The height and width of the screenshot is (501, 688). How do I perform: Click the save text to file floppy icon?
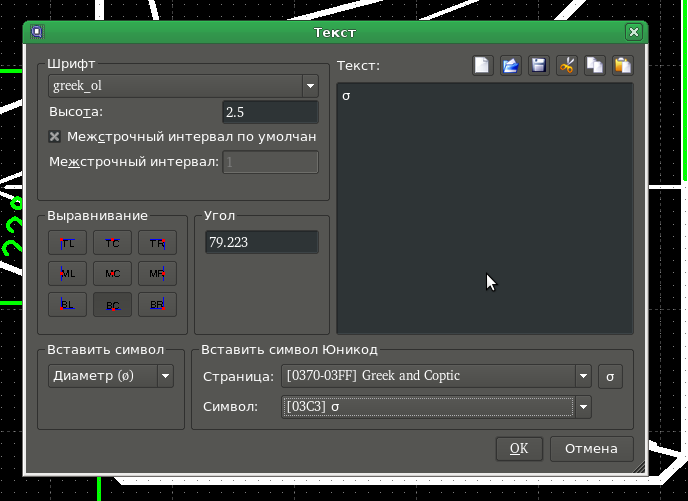539,66
